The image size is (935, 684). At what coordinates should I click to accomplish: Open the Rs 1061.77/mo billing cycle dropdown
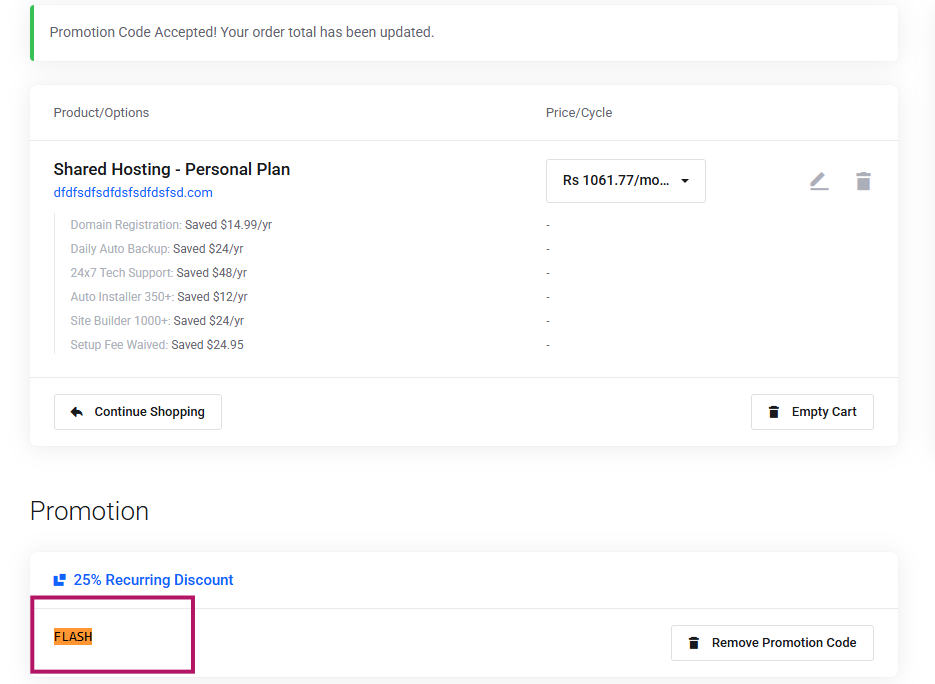point(626,181)
